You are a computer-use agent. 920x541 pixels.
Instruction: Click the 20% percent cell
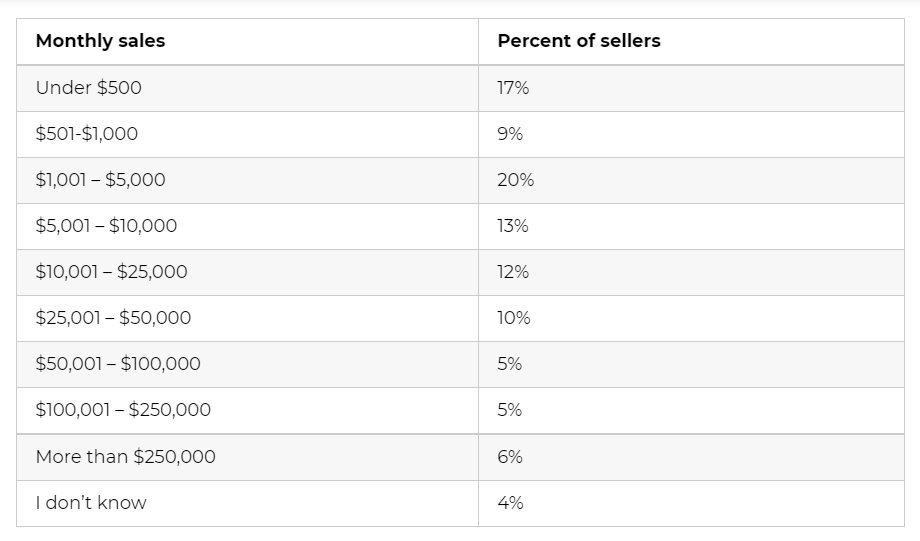point(515,180)
